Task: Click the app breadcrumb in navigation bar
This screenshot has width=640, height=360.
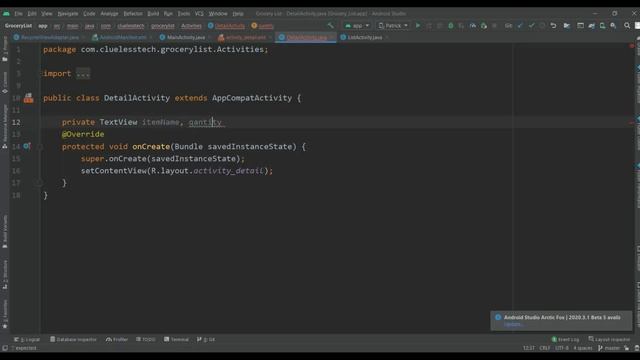Action: [x=43, y=25]
